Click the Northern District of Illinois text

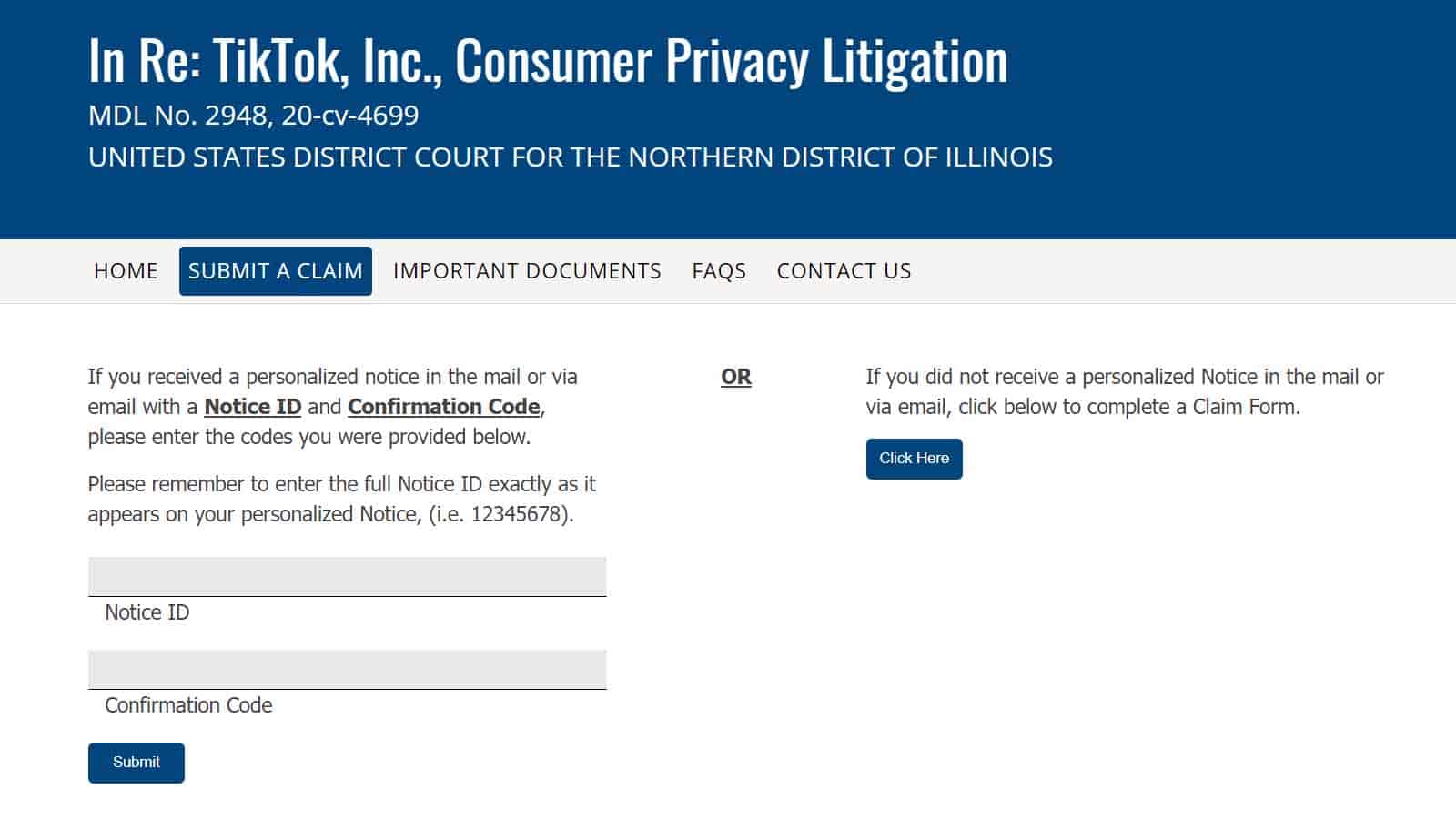click(x=570, y=157)
